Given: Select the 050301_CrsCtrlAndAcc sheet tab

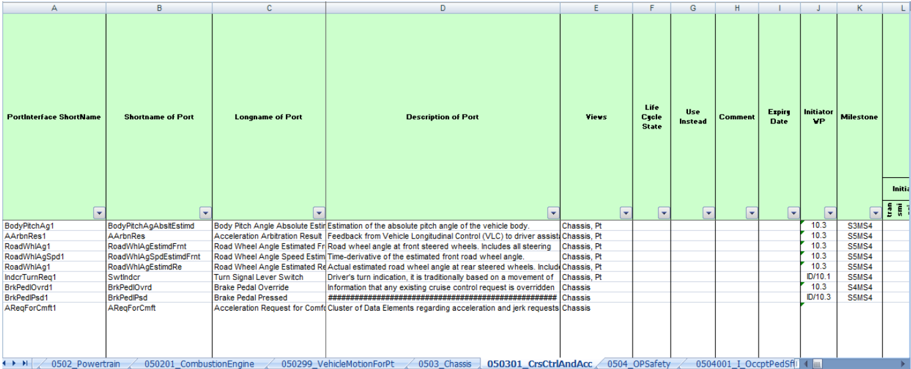Looking at the screenshot, I should coord(540,364).
